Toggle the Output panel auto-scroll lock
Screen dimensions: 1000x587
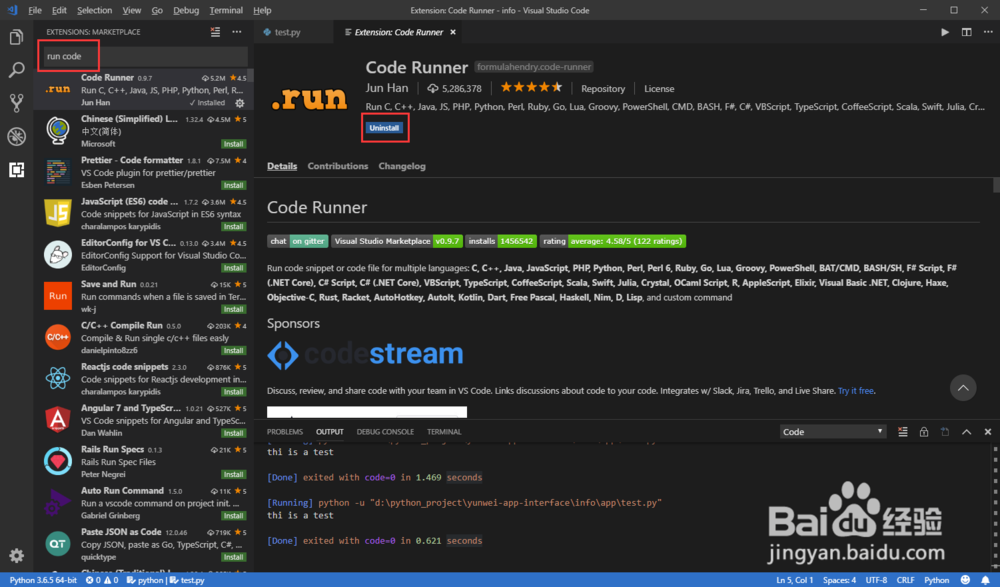(924, 431)
